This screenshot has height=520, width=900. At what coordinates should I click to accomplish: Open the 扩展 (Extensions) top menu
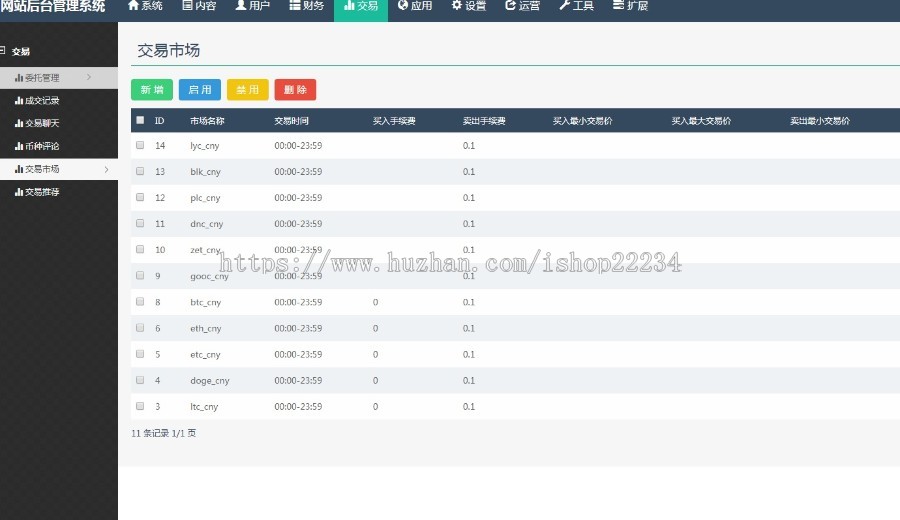[x=630, y=6]
